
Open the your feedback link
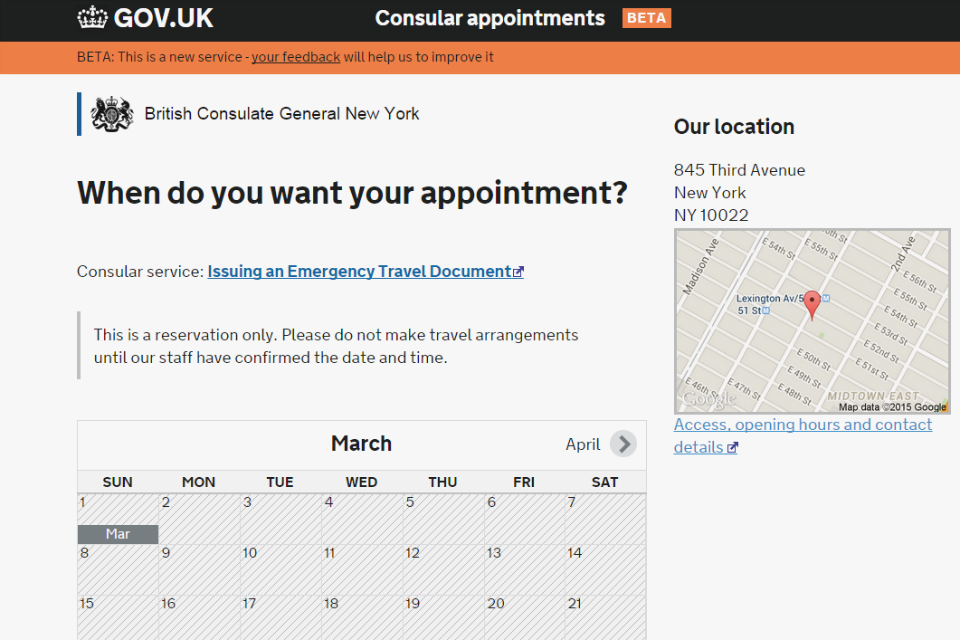click(x=295, y=57)
